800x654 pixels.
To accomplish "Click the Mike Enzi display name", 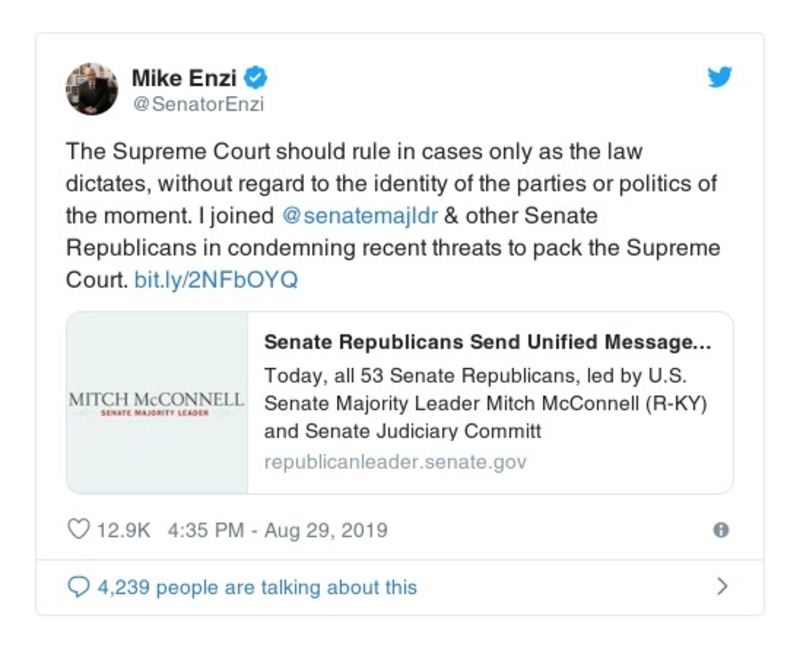I will [x=185, y=77].
